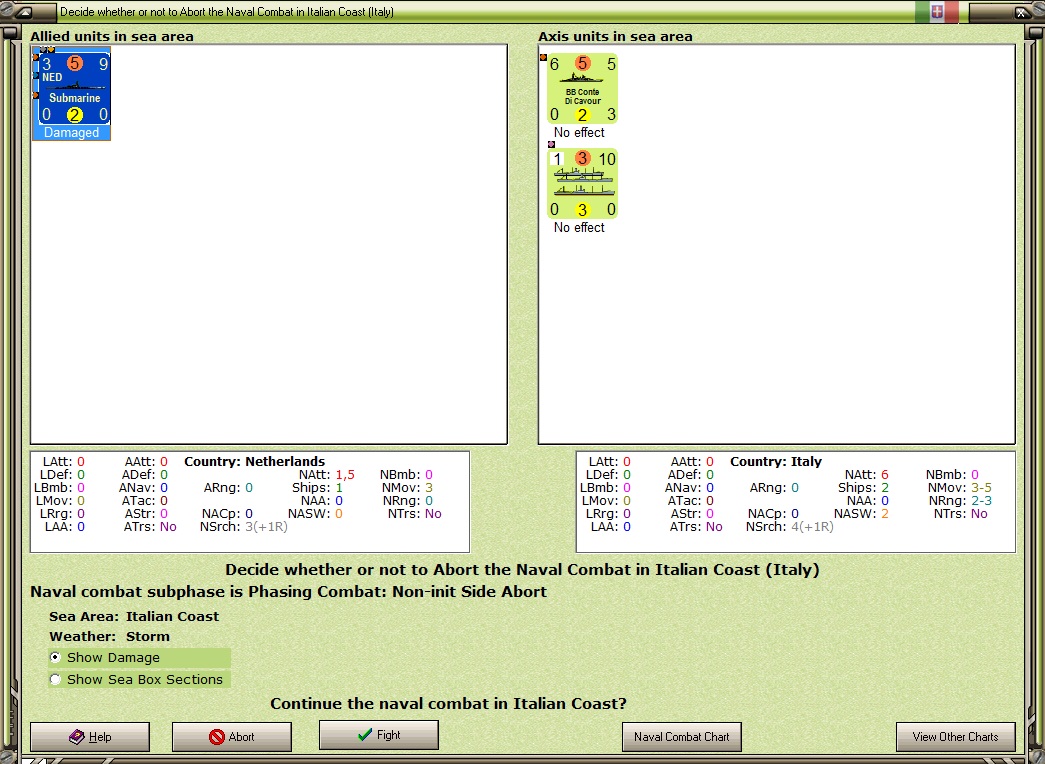Click the 'Axis units in sea area' heading
The height and width of the screenshot is (764, 1045).
(615, 37)
